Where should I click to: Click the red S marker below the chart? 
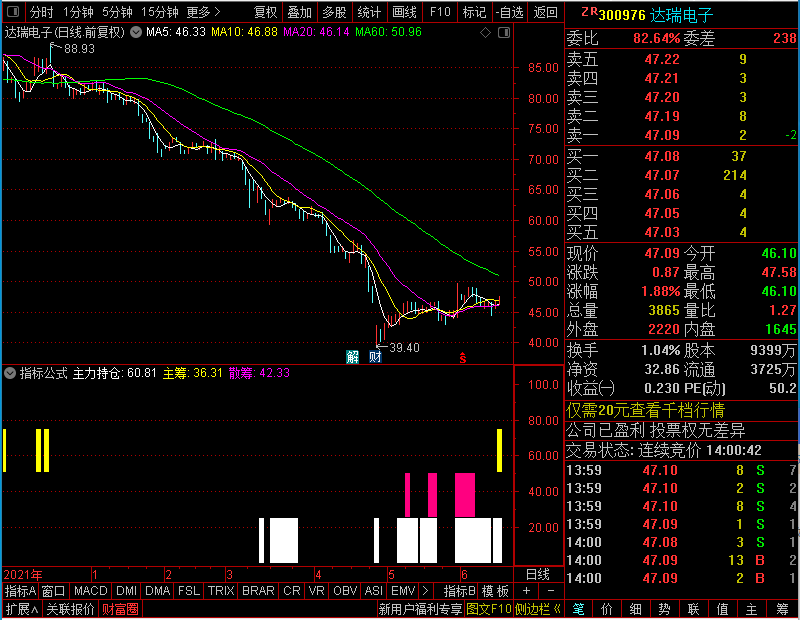click(x=463, y=358)
